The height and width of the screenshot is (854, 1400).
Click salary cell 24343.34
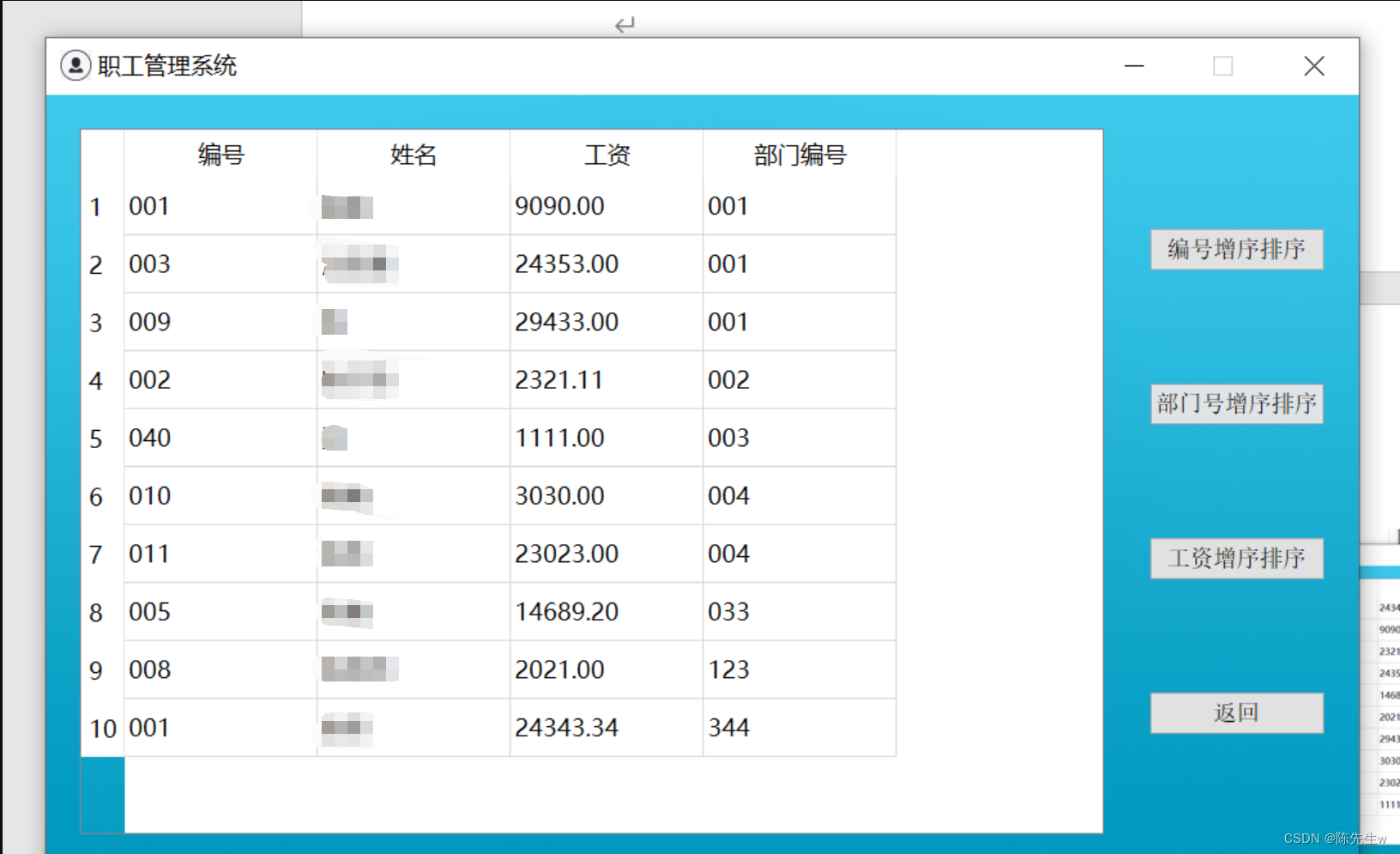click(x=606, y=728)
